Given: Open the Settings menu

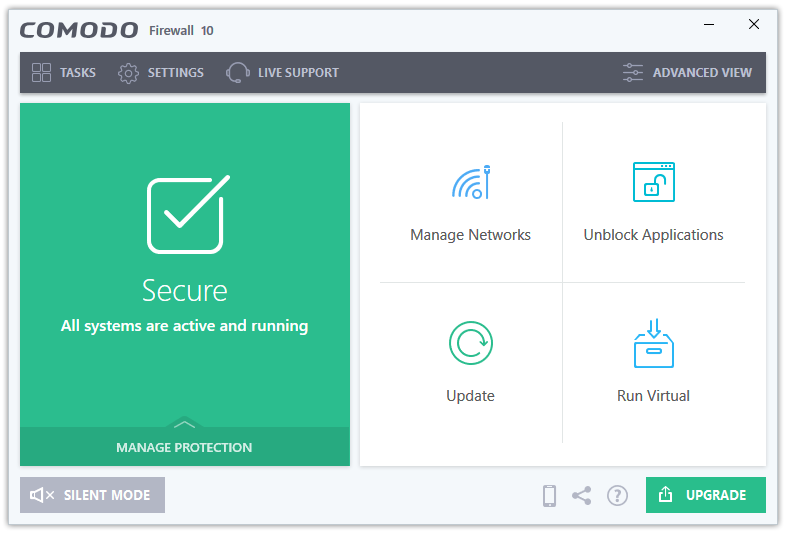Looking at the screenshot, I should 161,72.
